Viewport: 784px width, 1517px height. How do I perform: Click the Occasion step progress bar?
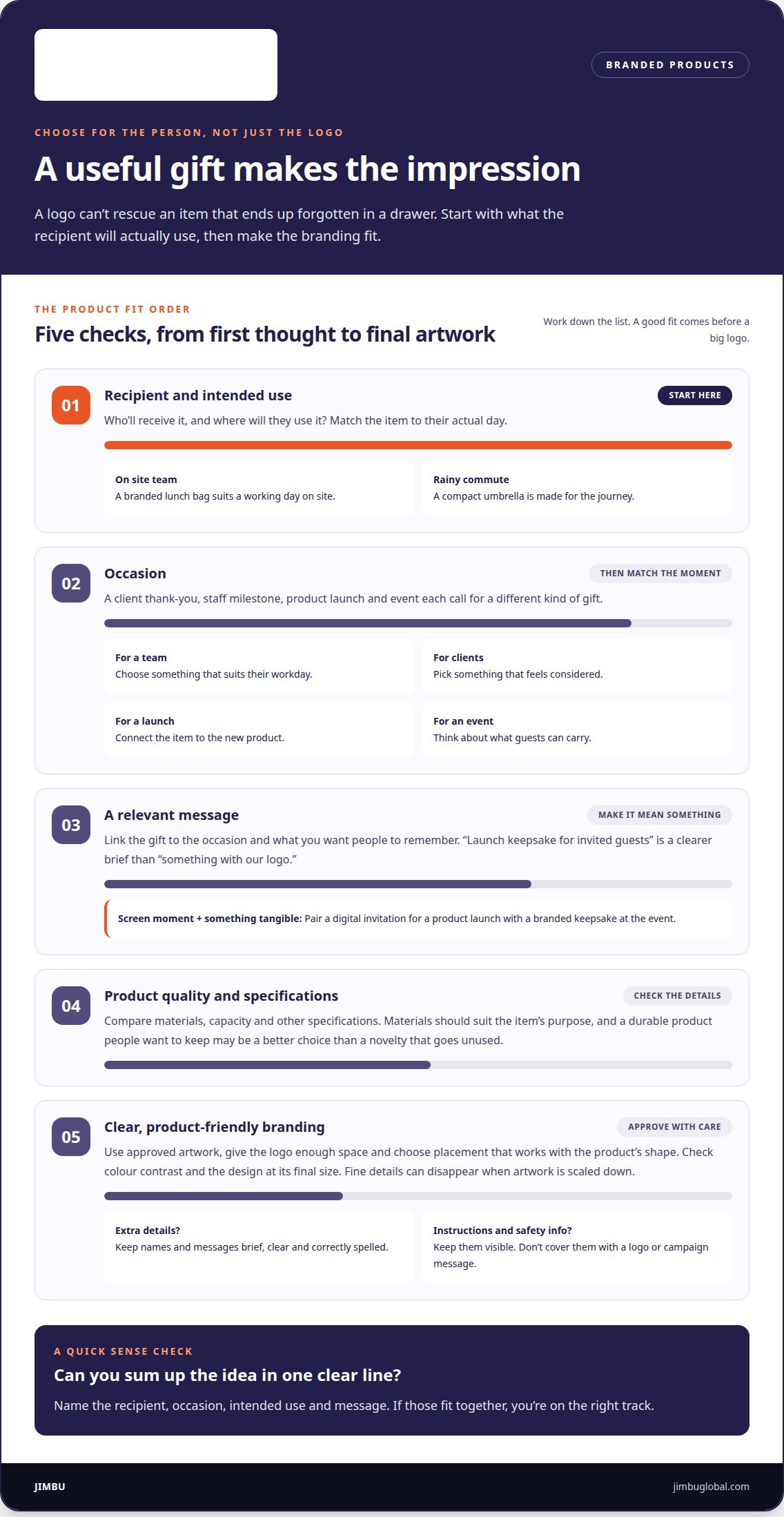click(418, 623)
